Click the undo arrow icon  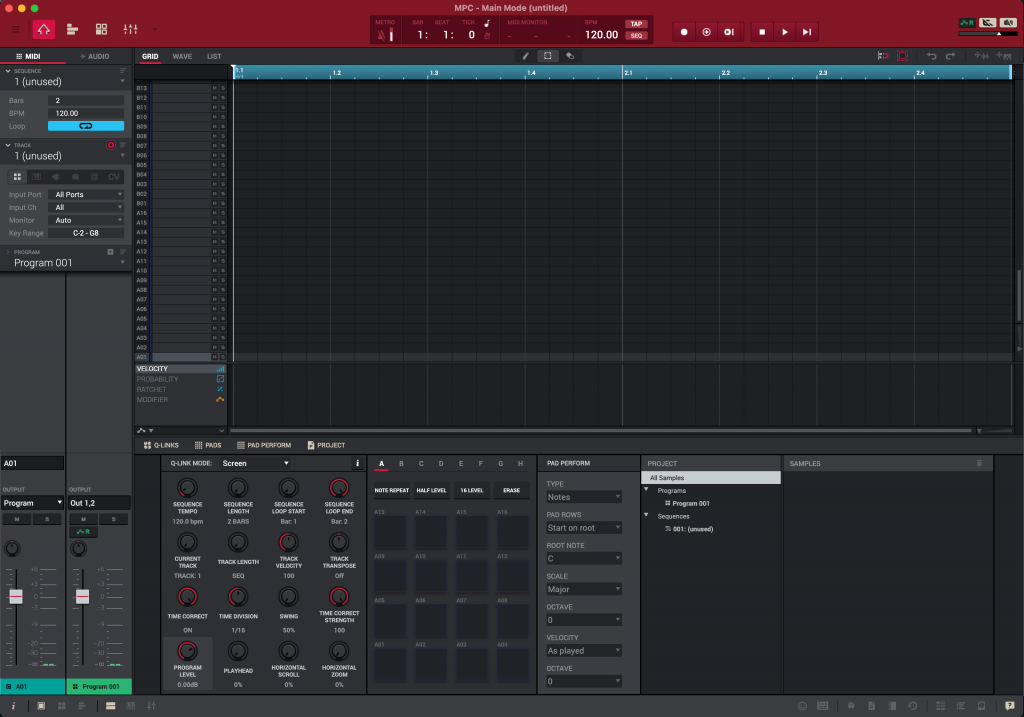click(933, 55)
